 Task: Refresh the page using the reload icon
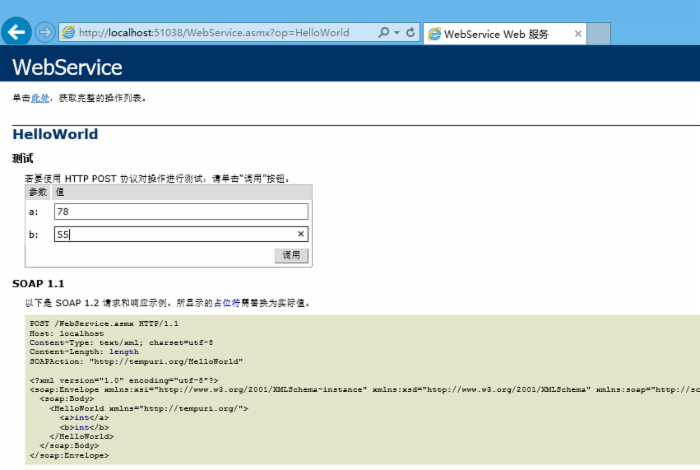pos(410,33)
